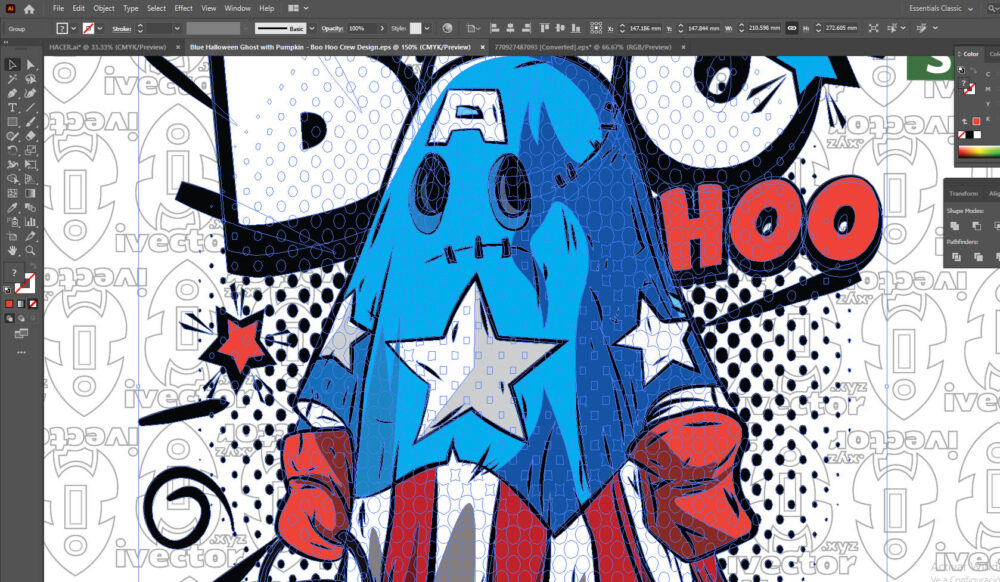Toggle Constrain Width and Height link

click(791, 28)
